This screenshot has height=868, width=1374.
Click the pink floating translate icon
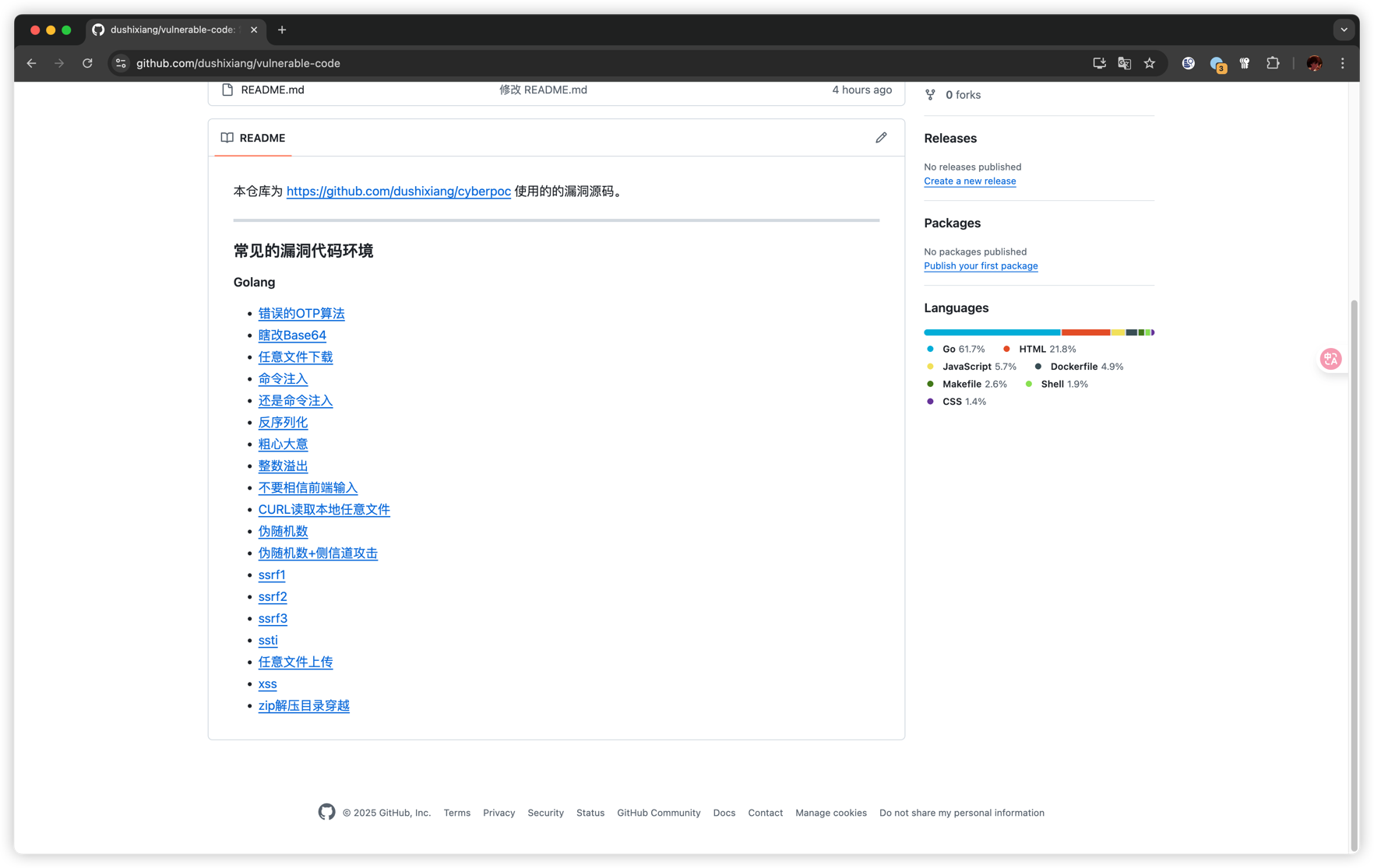pyautogui.click(x=1330, y=359)
